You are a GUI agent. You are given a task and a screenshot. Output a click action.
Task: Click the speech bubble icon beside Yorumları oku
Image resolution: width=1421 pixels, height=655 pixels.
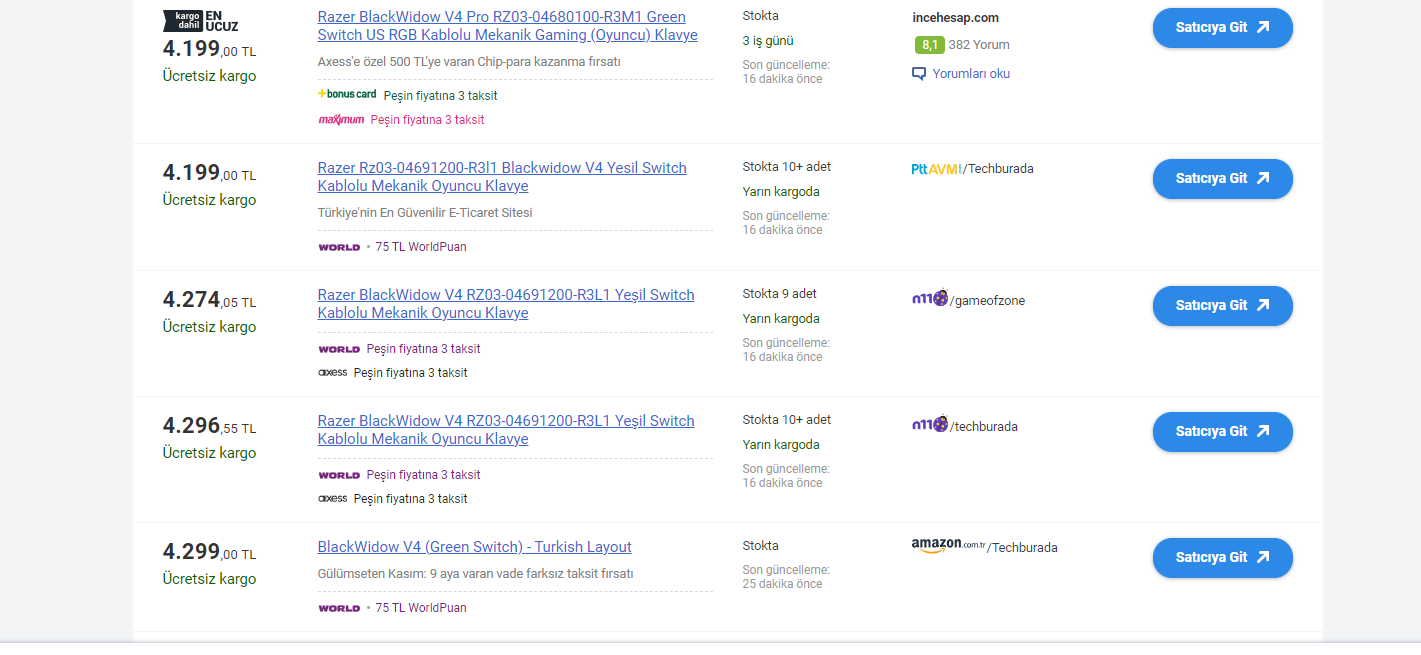pyautogui.click(x=919, y=74)
